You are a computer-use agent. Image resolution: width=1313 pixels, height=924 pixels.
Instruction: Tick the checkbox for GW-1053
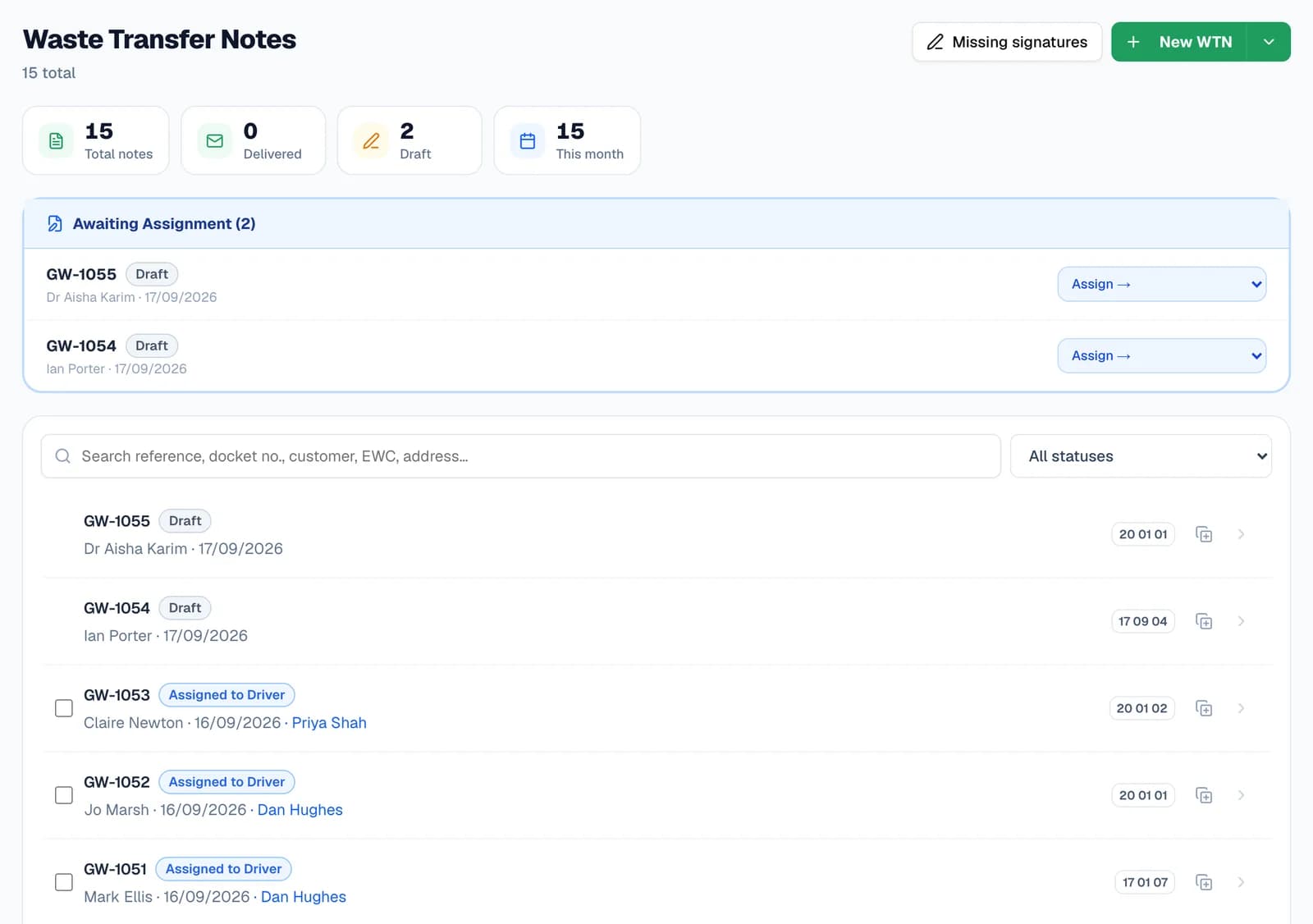click(63, 708)
